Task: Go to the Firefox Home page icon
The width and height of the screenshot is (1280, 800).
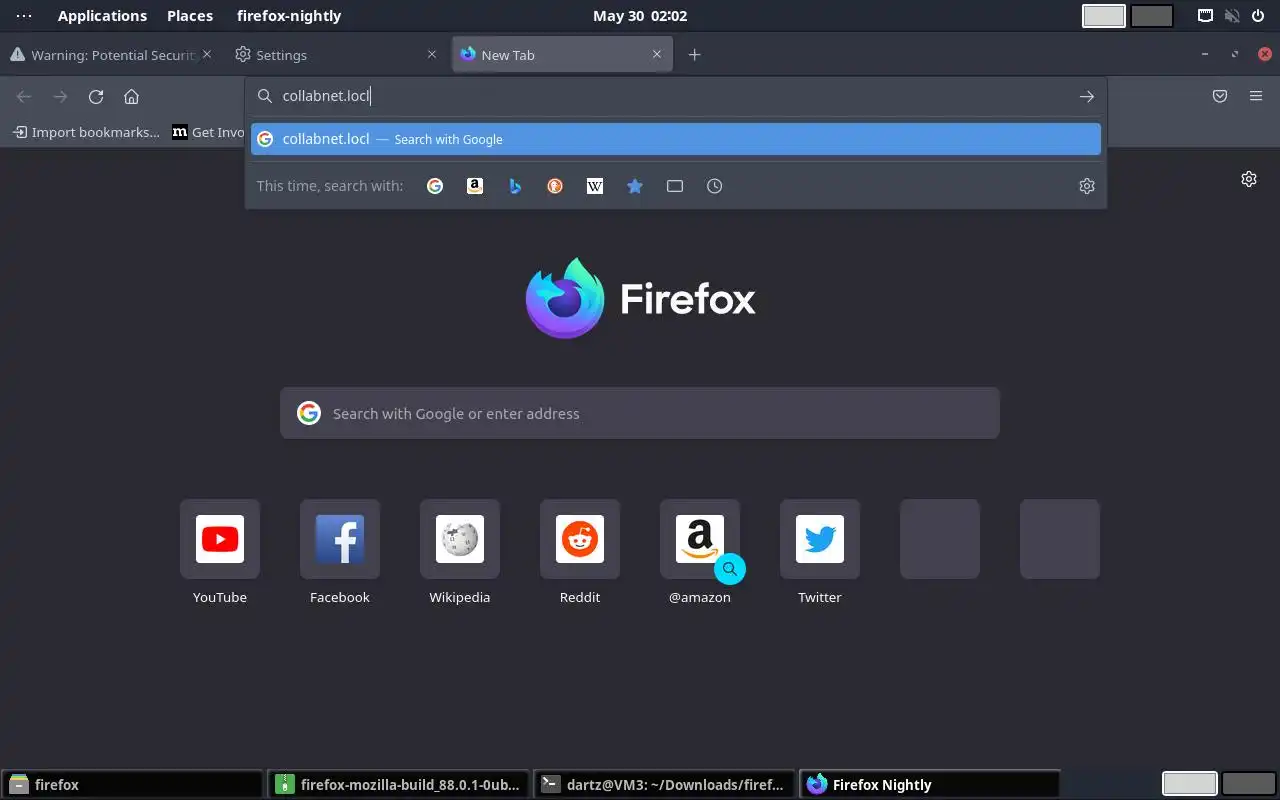Action: 131,97
